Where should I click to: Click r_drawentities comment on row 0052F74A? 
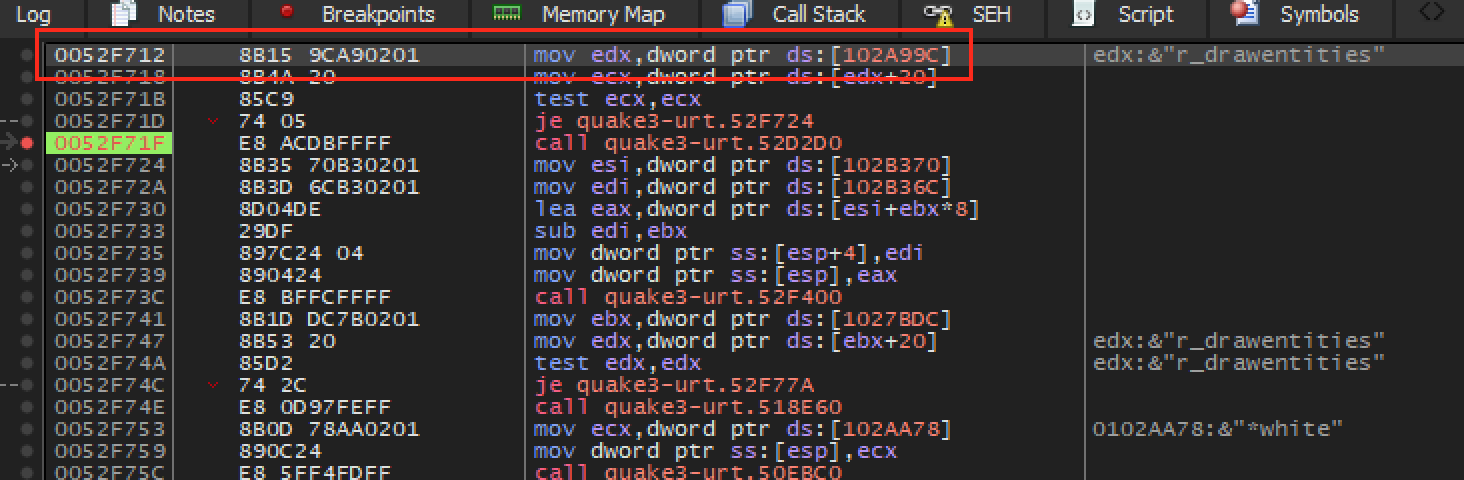click(1239, 363)
